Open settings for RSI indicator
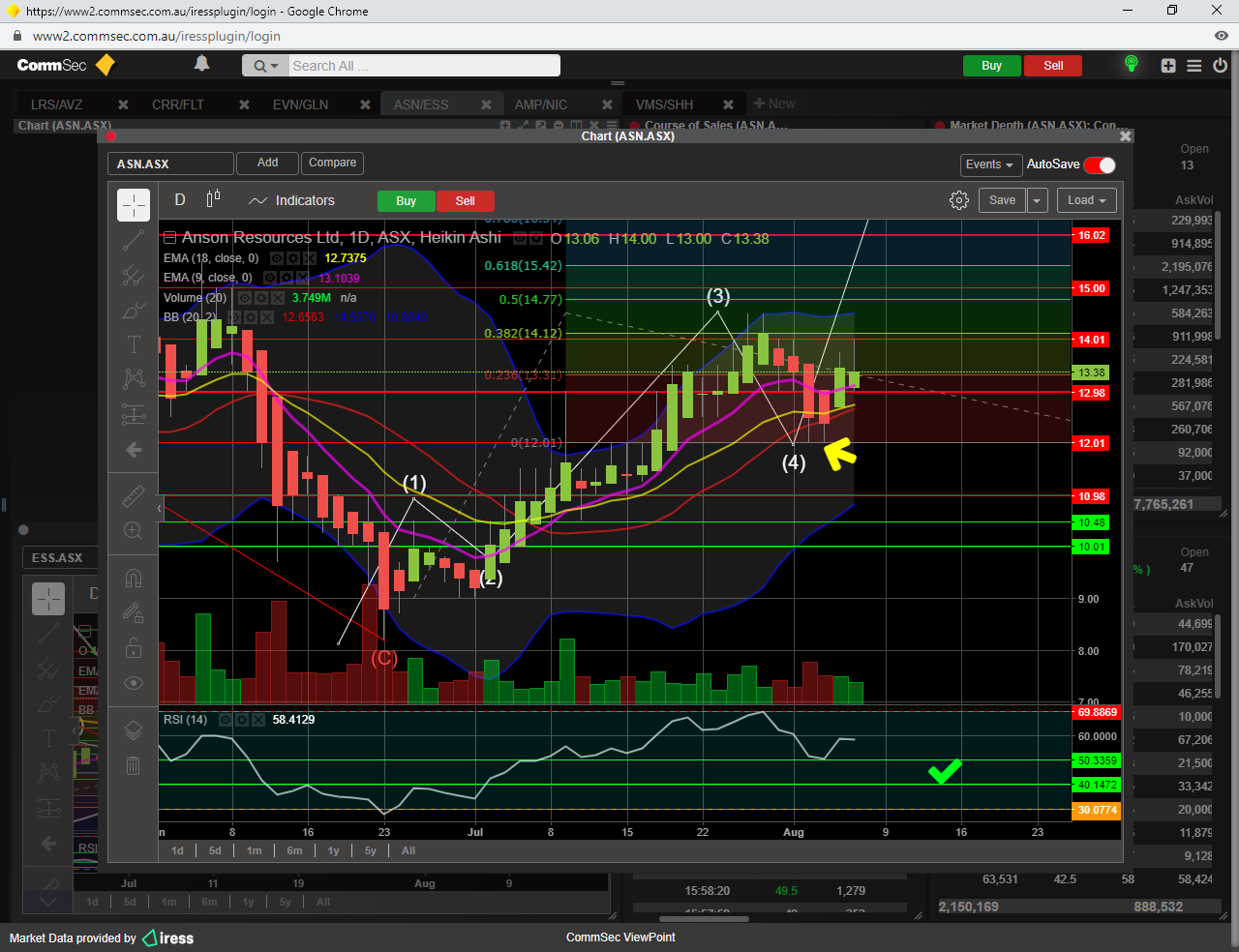This screenshot has width=1239, height=952. [242, 720]
